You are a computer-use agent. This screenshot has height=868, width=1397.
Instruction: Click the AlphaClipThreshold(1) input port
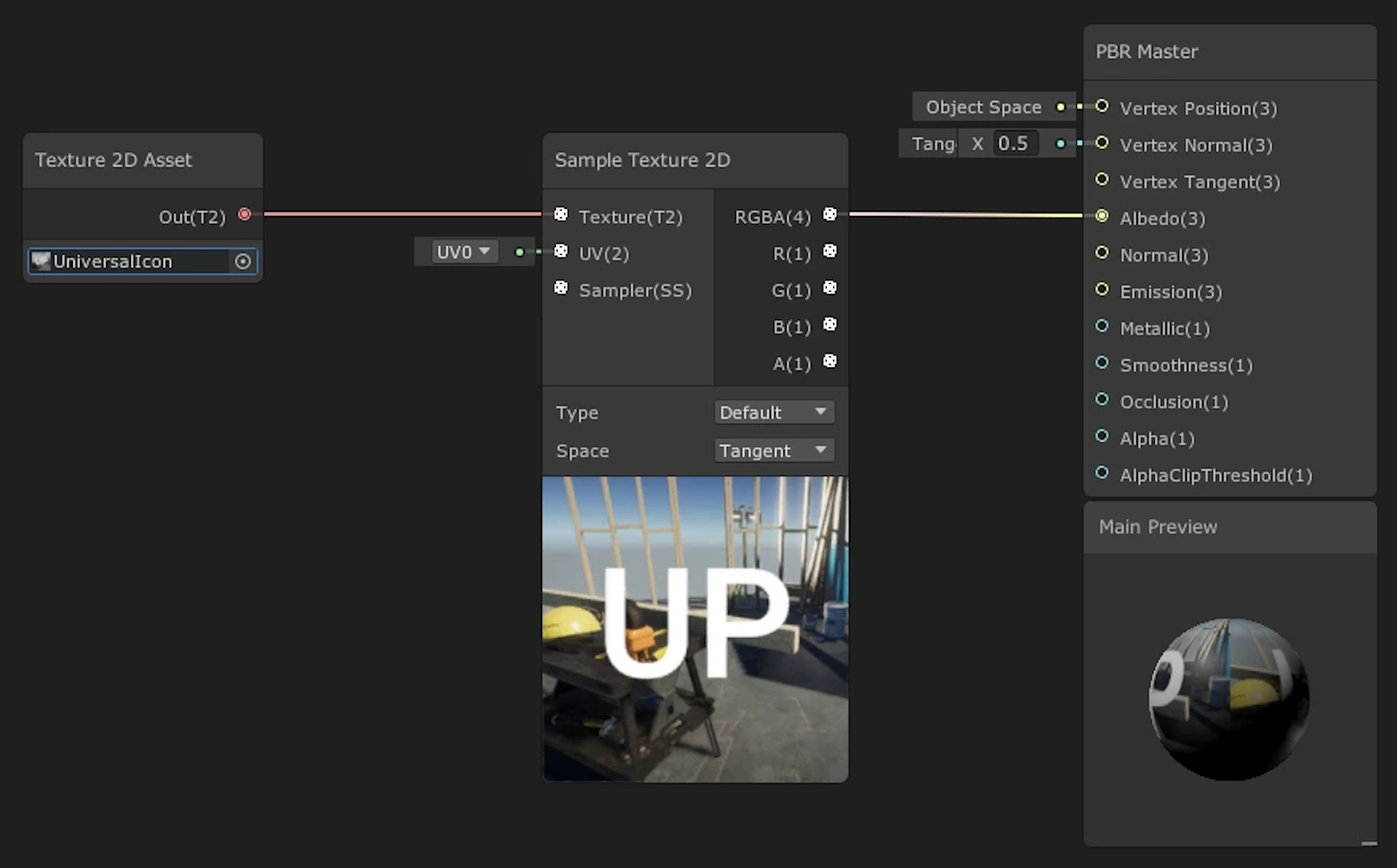tap(1102, 473)
